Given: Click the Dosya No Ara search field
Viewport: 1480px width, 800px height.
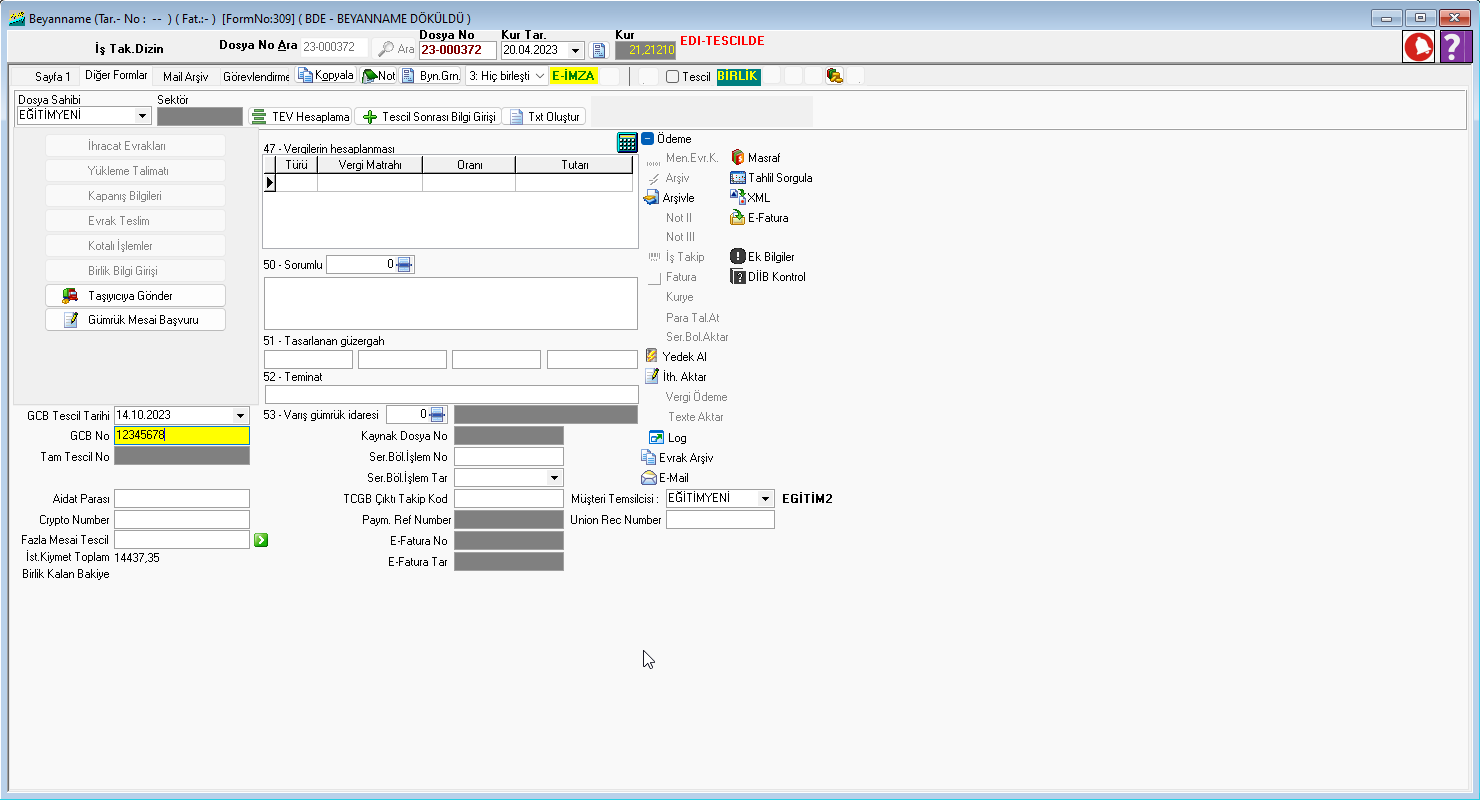Looking at the screenshot, I should (x=334, y=47).
